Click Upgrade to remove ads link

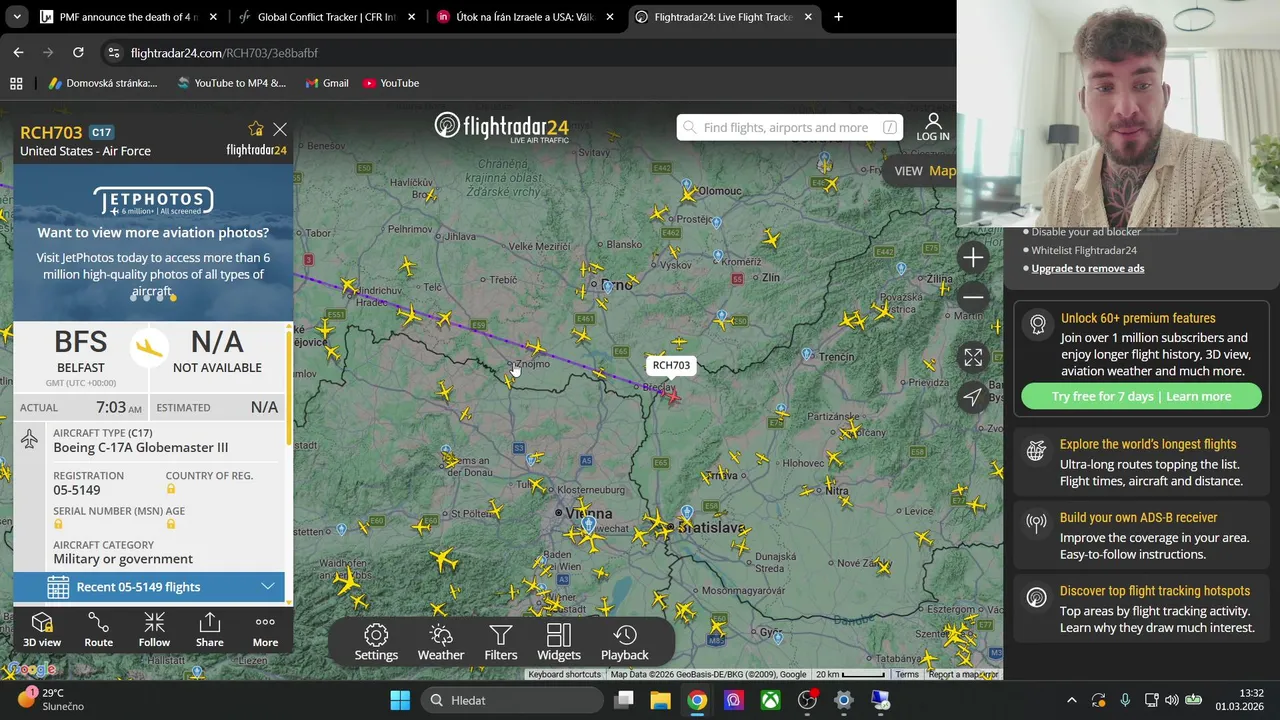[1088, 268]
